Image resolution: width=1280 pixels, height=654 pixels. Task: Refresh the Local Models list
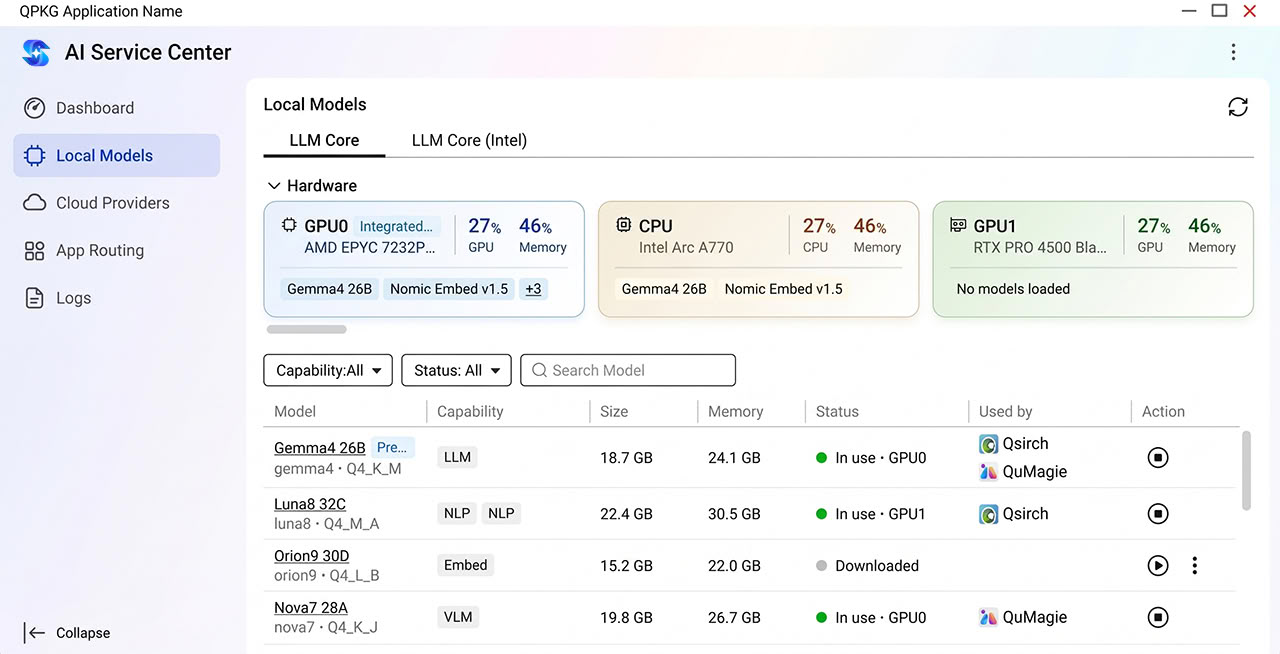(1238, 107)
